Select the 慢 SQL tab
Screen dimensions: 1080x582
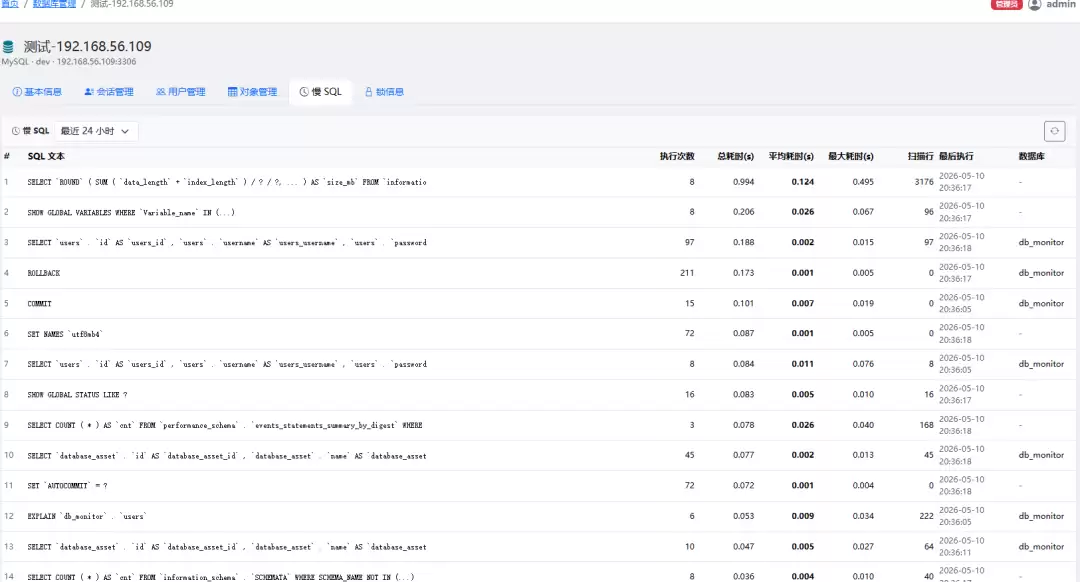[x=320, y=92]
